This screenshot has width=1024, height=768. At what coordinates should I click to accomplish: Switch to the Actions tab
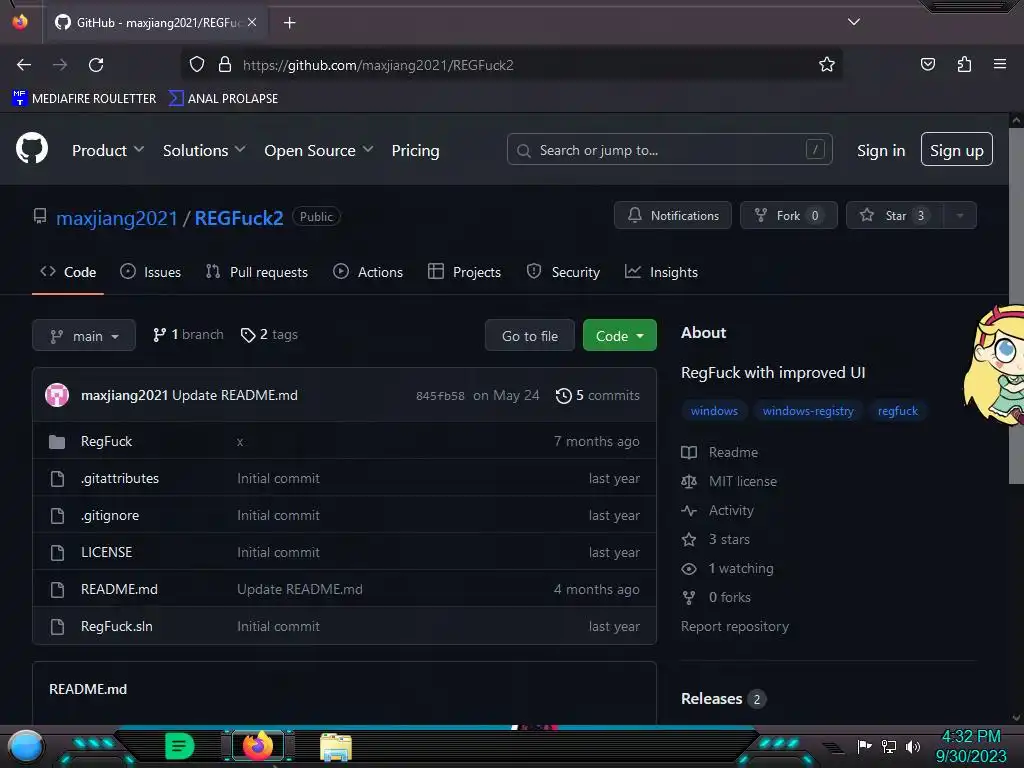tap(368, 272)
